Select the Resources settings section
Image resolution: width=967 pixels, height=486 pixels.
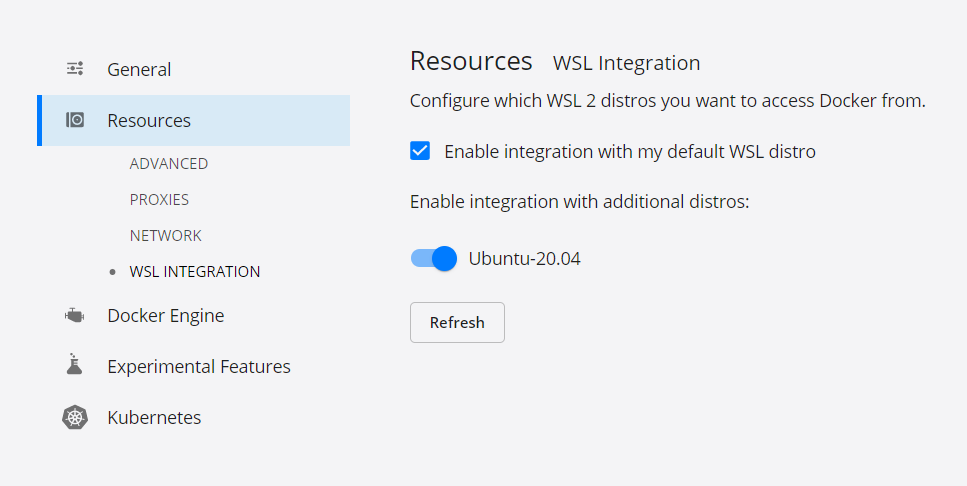(194, 120)
